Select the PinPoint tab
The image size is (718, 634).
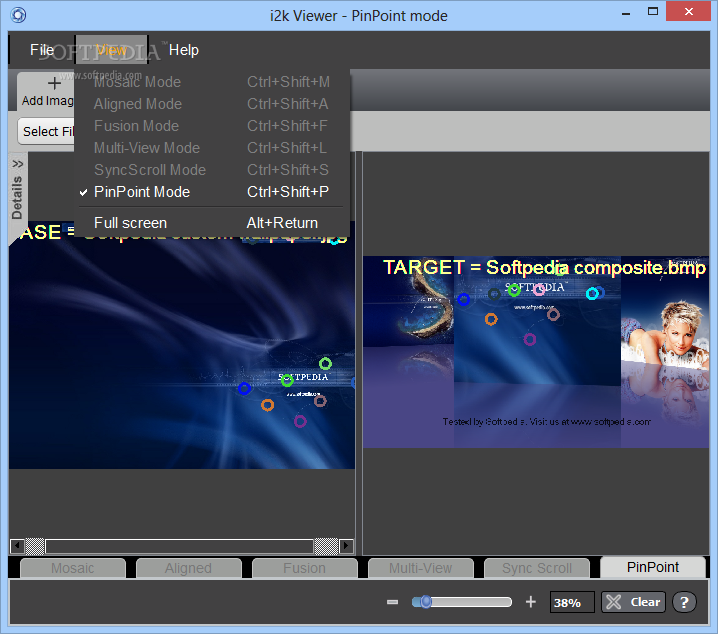[x=653, y=567]
